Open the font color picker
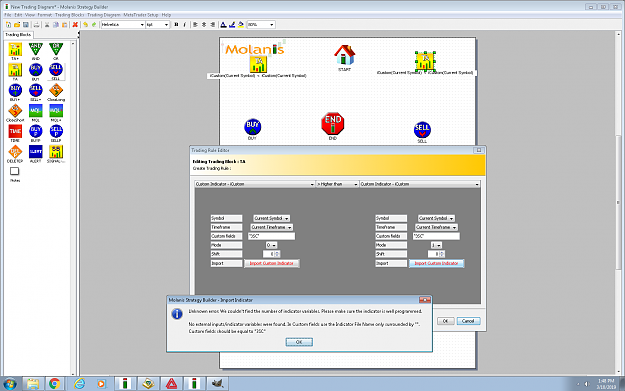Screen dimensions: 625x391 pyautogui.click(x=223, y=25)
